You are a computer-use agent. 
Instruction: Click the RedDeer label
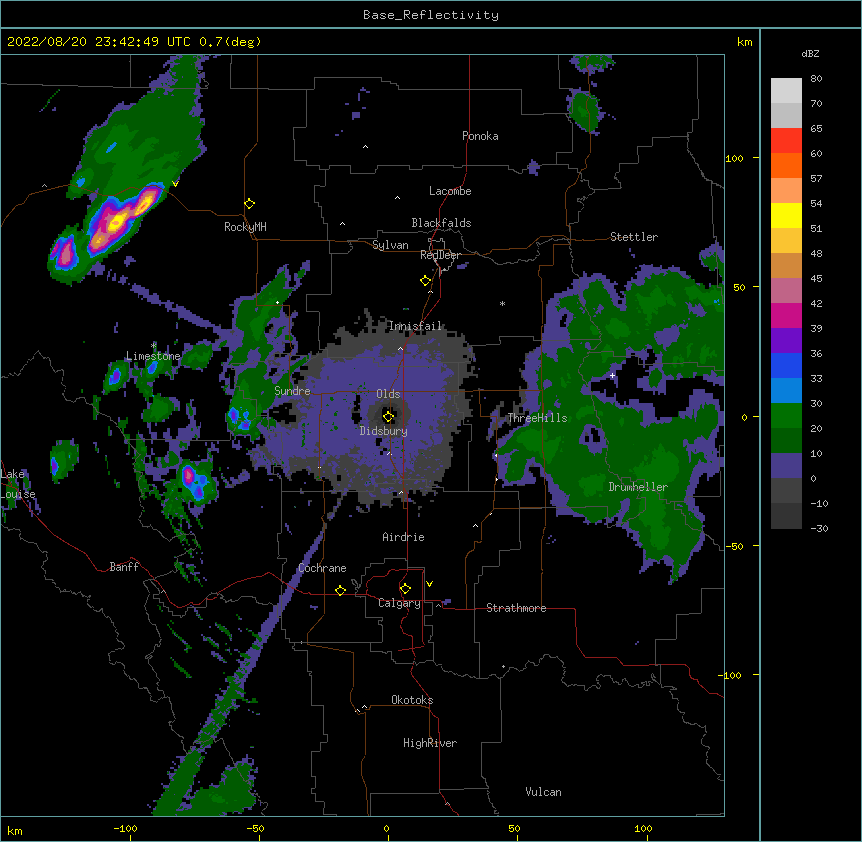pyautogui.click(x=440, y=255)
